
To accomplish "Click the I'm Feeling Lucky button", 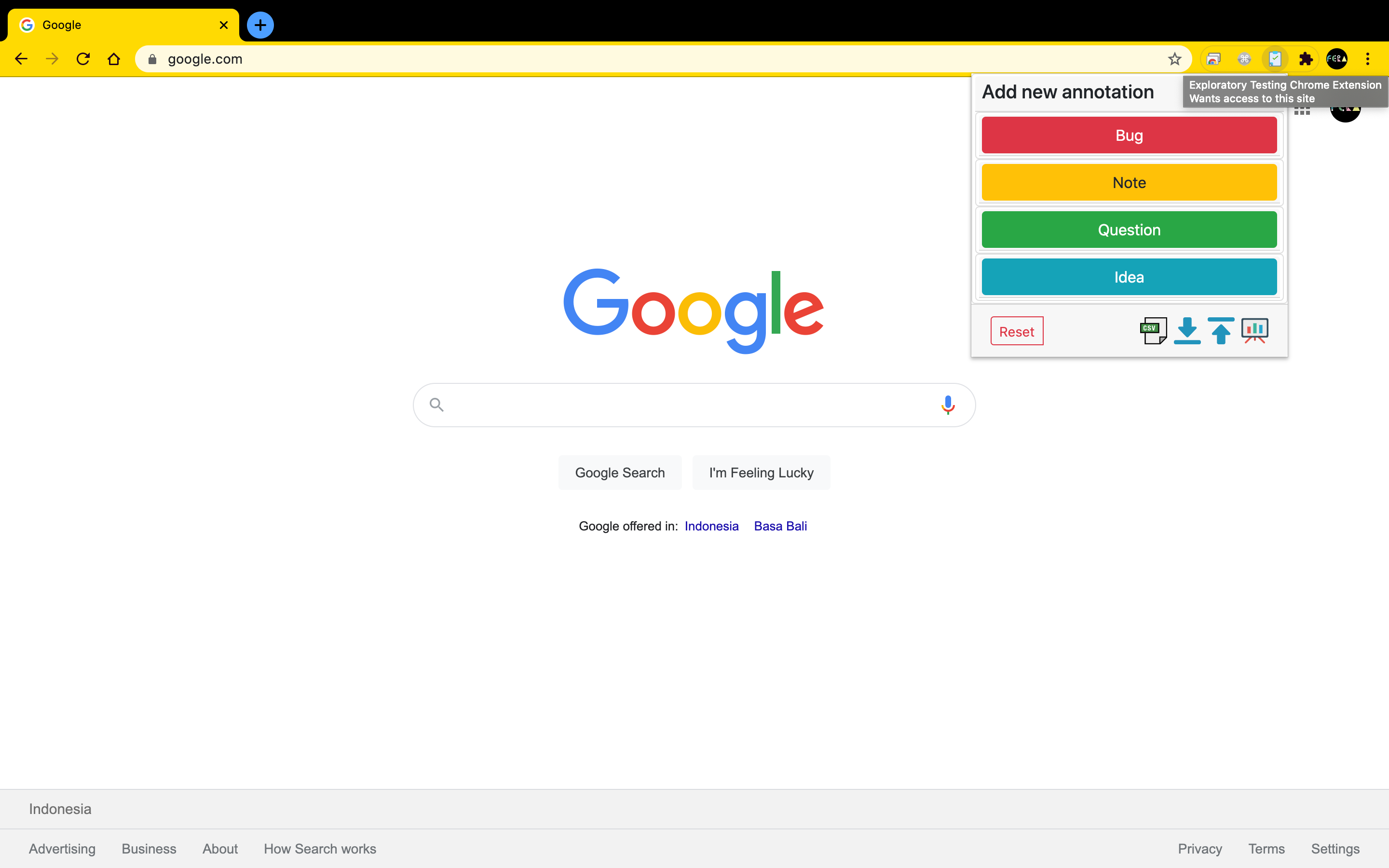I will (761, 473).
